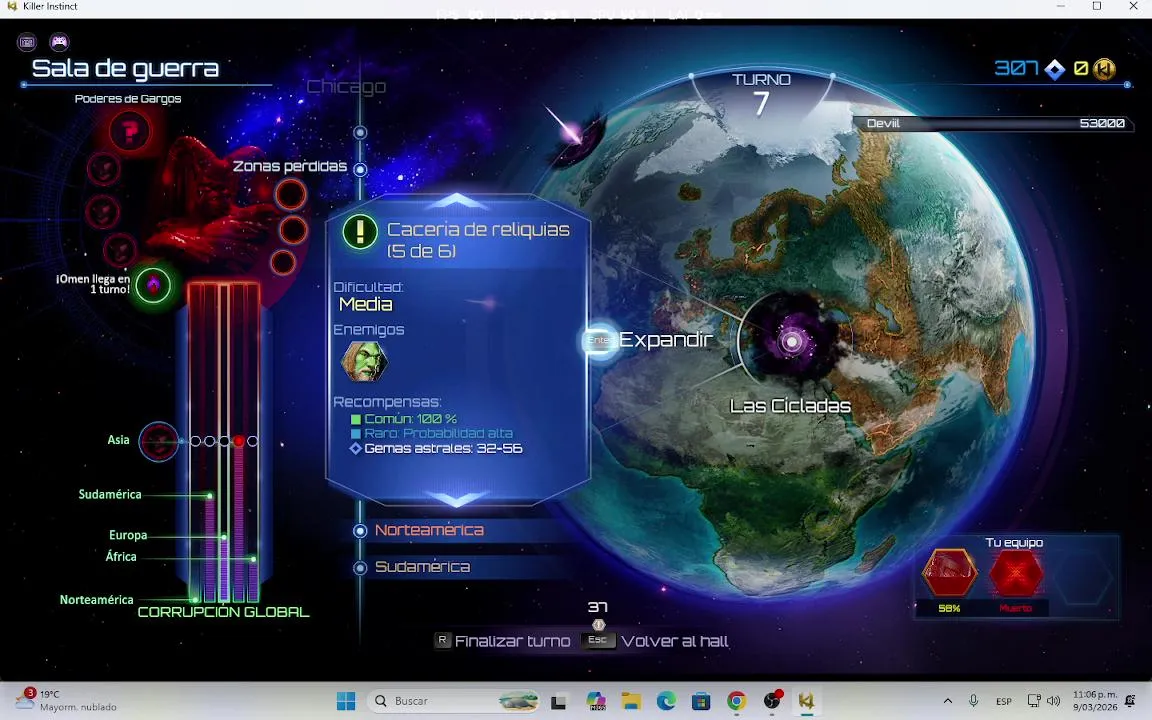Select the empty third team slot hexagon
Viewport: 1152px width, 720px height.
[1082, 577]
